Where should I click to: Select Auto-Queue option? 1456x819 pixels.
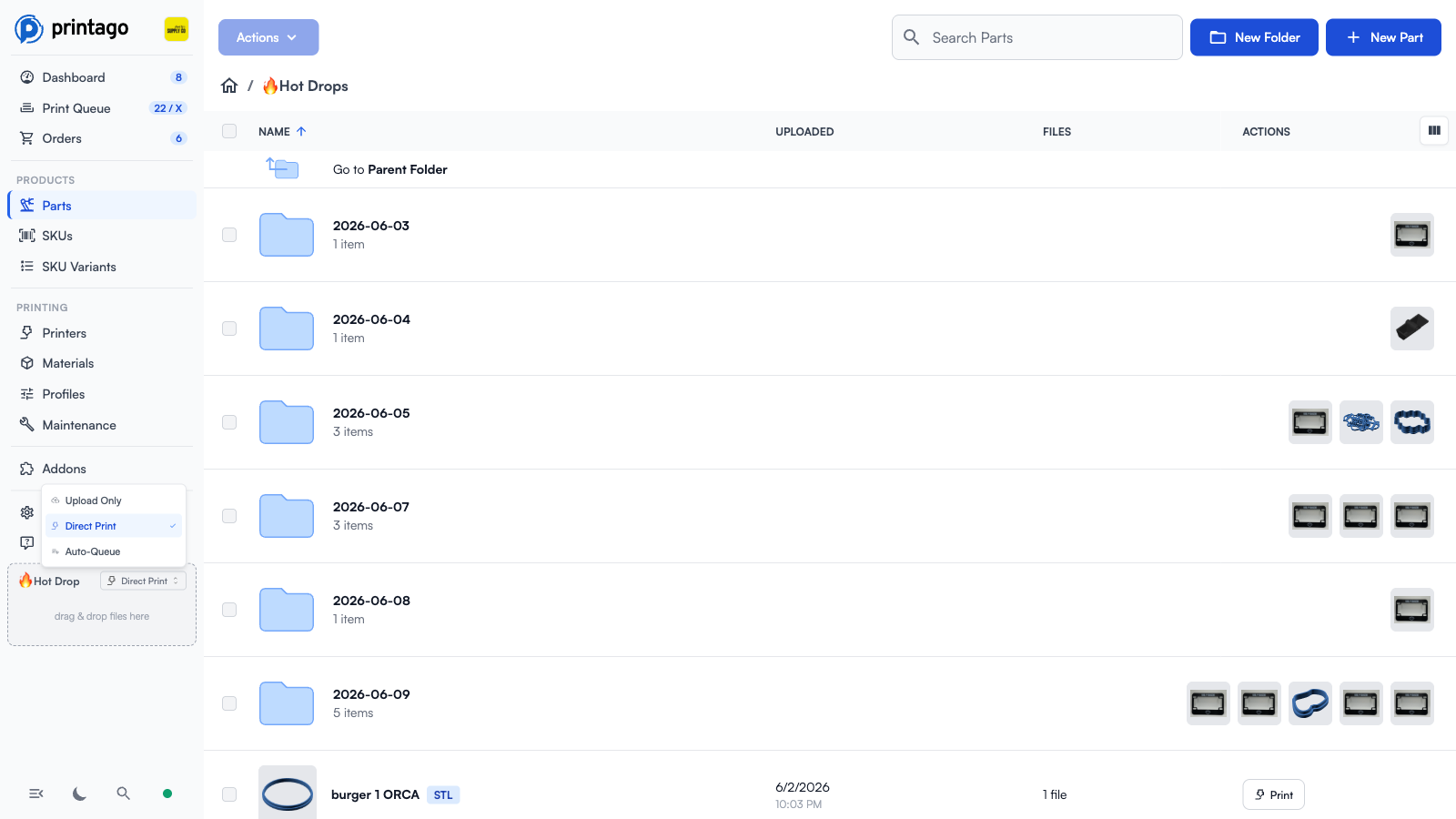[114, 551]
